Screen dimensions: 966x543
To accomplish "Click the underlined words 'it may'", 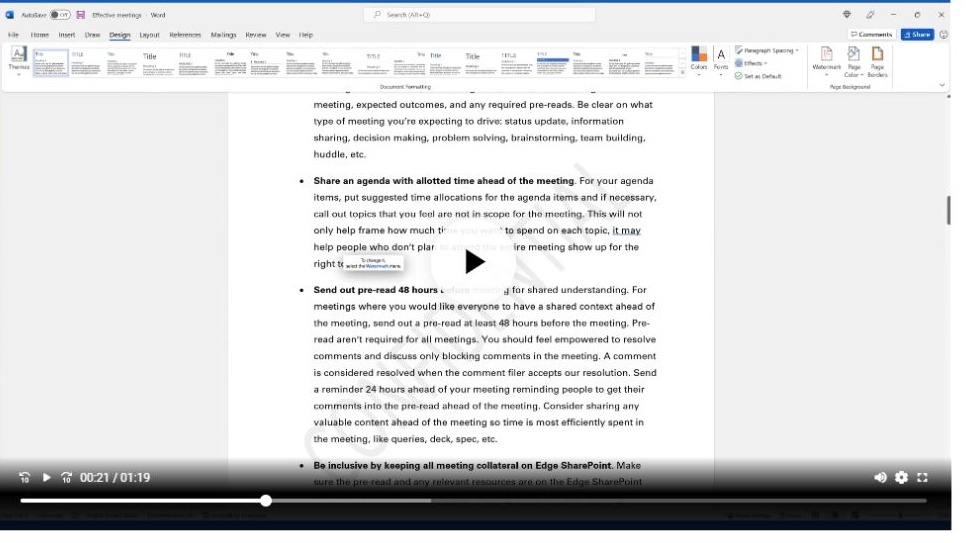I will (627, 231).
